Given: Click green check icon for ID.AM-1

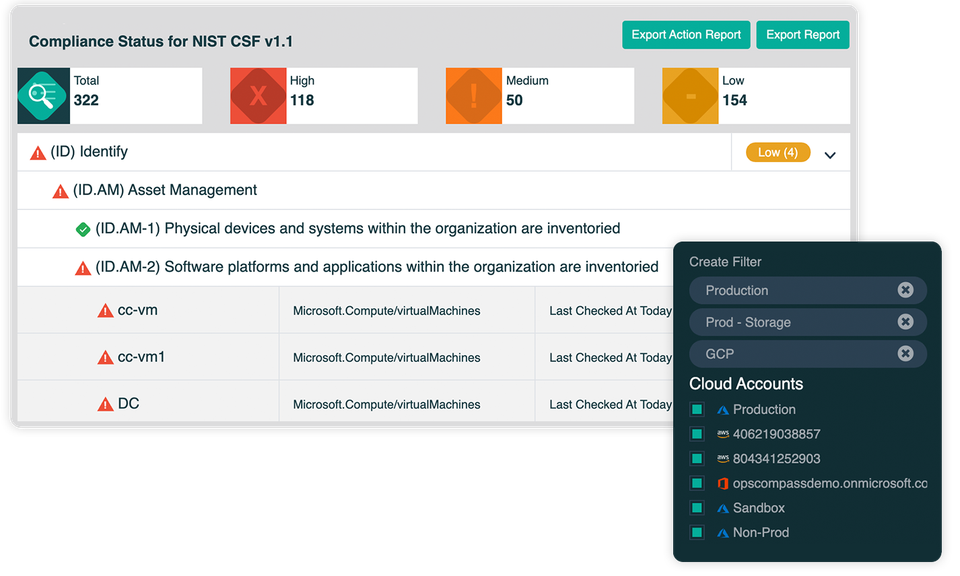Looking at the screenshot, I should click(83, 230).
